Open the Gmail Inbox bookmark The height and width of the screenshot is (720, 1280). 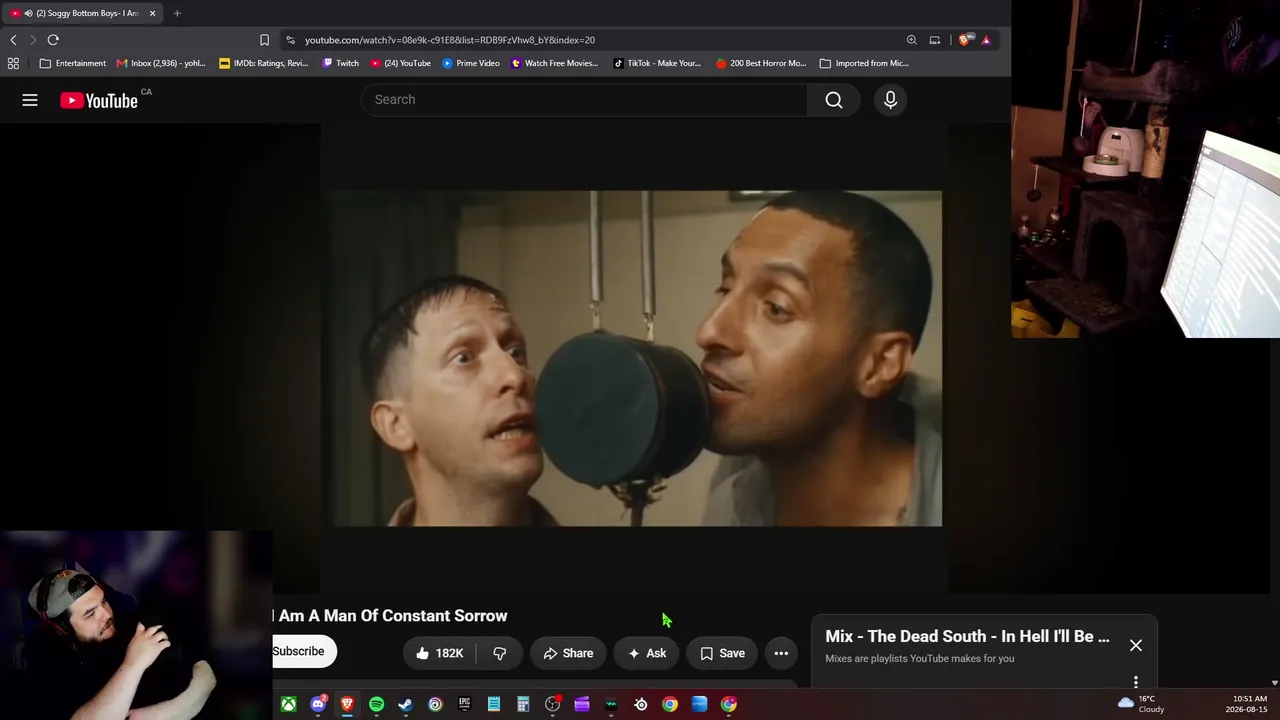click(x=161, y=63)
